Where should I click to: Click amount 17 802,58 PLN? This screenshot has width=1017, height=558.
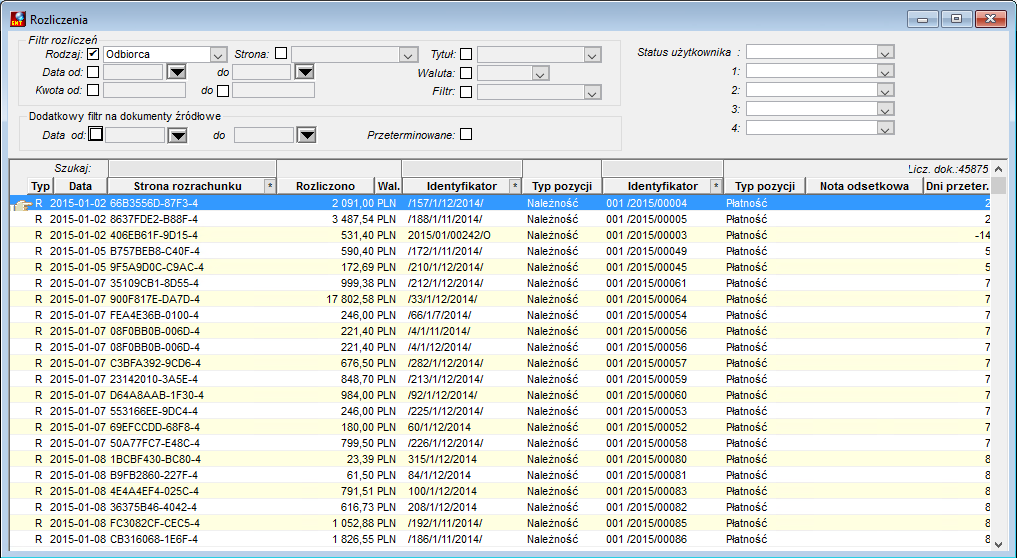click(x=361, y=299)
